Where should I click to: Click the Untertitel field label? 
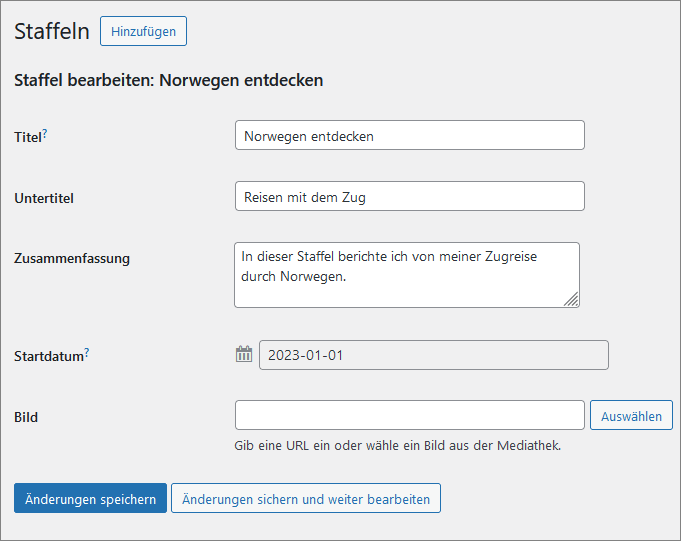click(44, 198)
